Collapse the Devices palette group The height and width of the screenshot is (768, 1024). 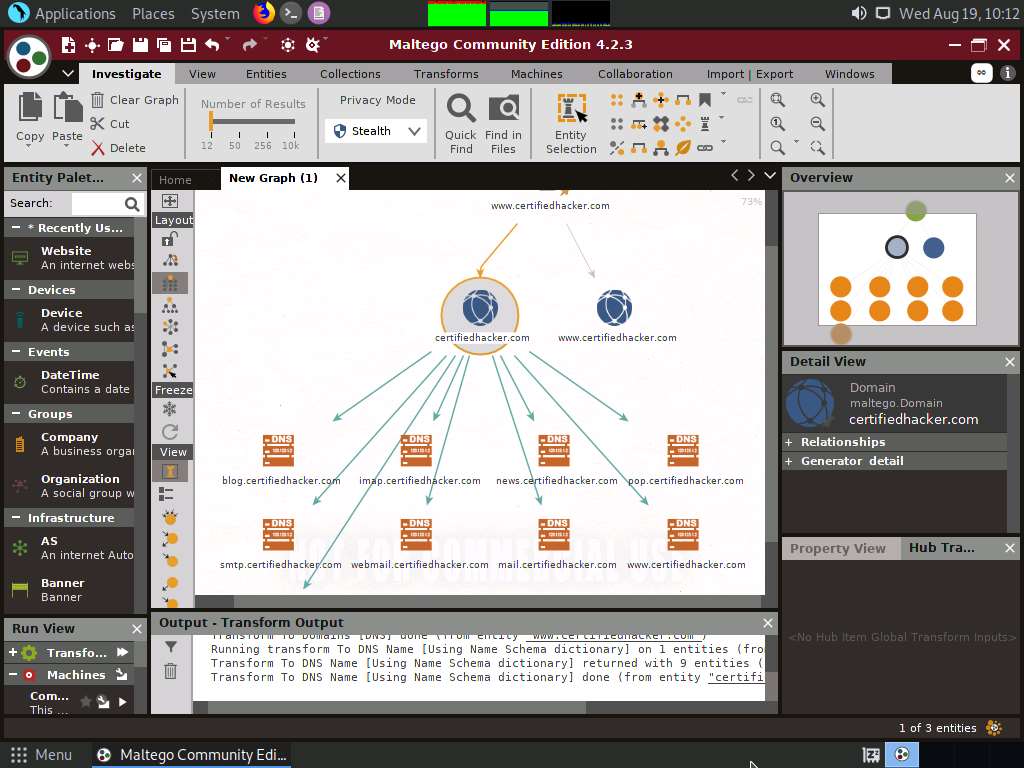[x=16, y=289]
